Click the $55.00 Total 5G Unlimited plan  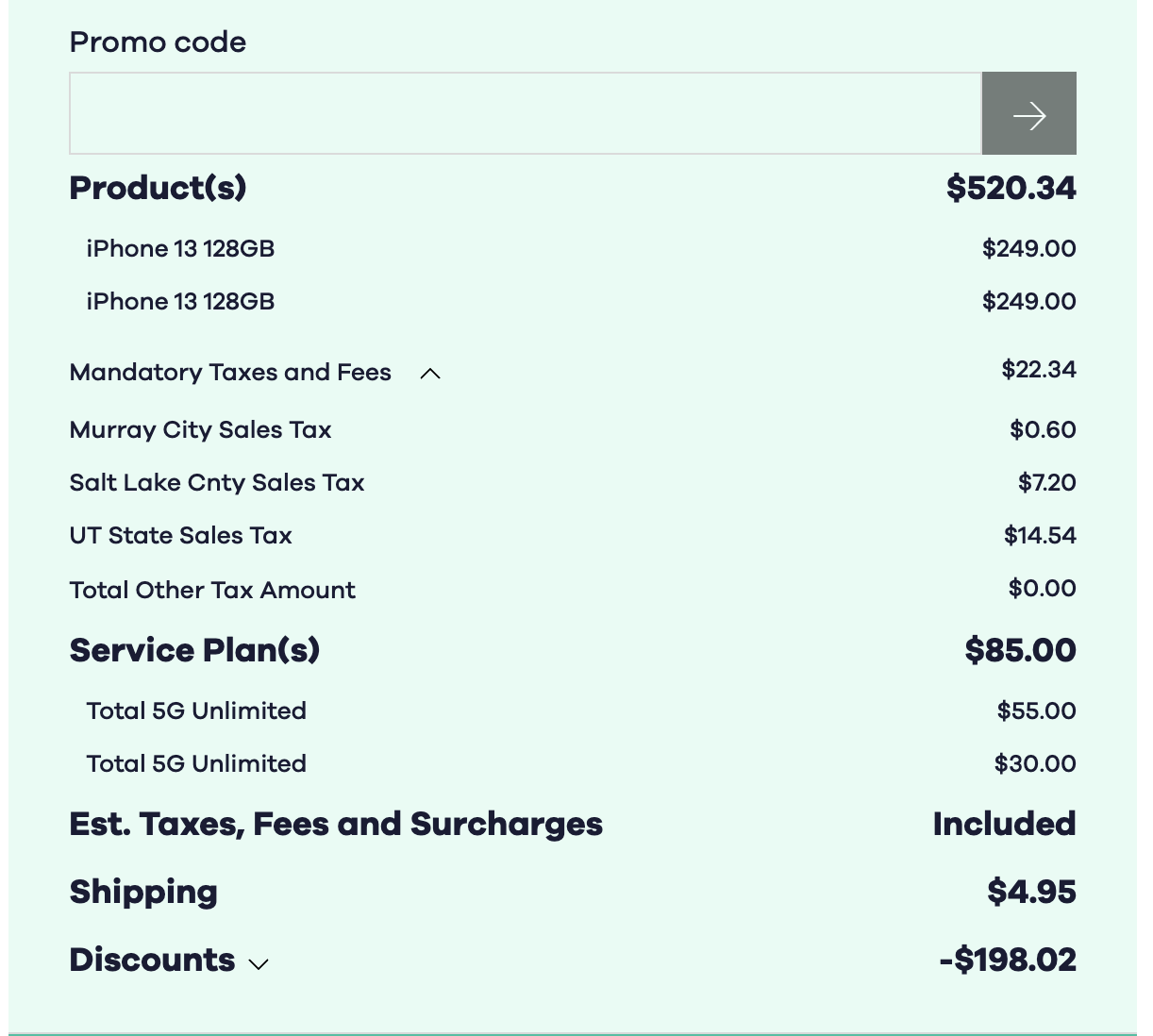(196, 711)
